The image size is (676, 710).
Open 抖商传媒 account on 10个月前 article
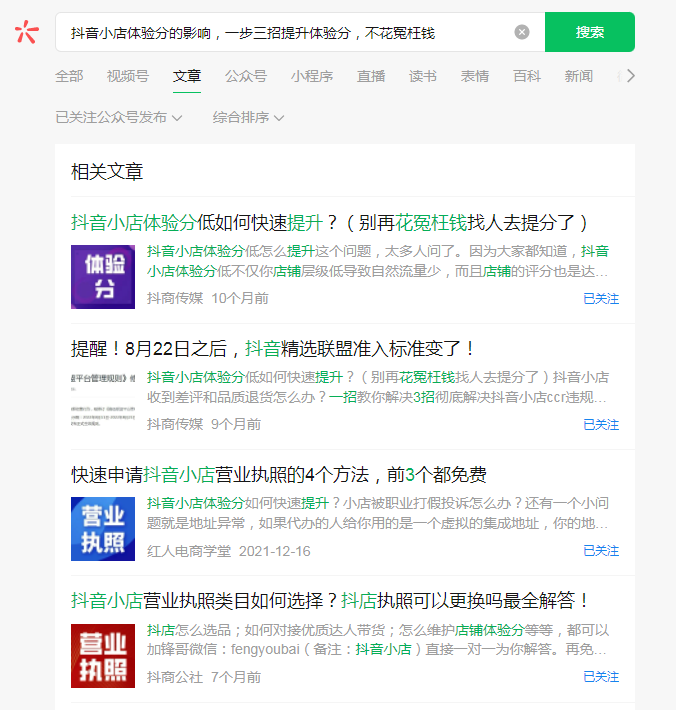coord(175,298)
